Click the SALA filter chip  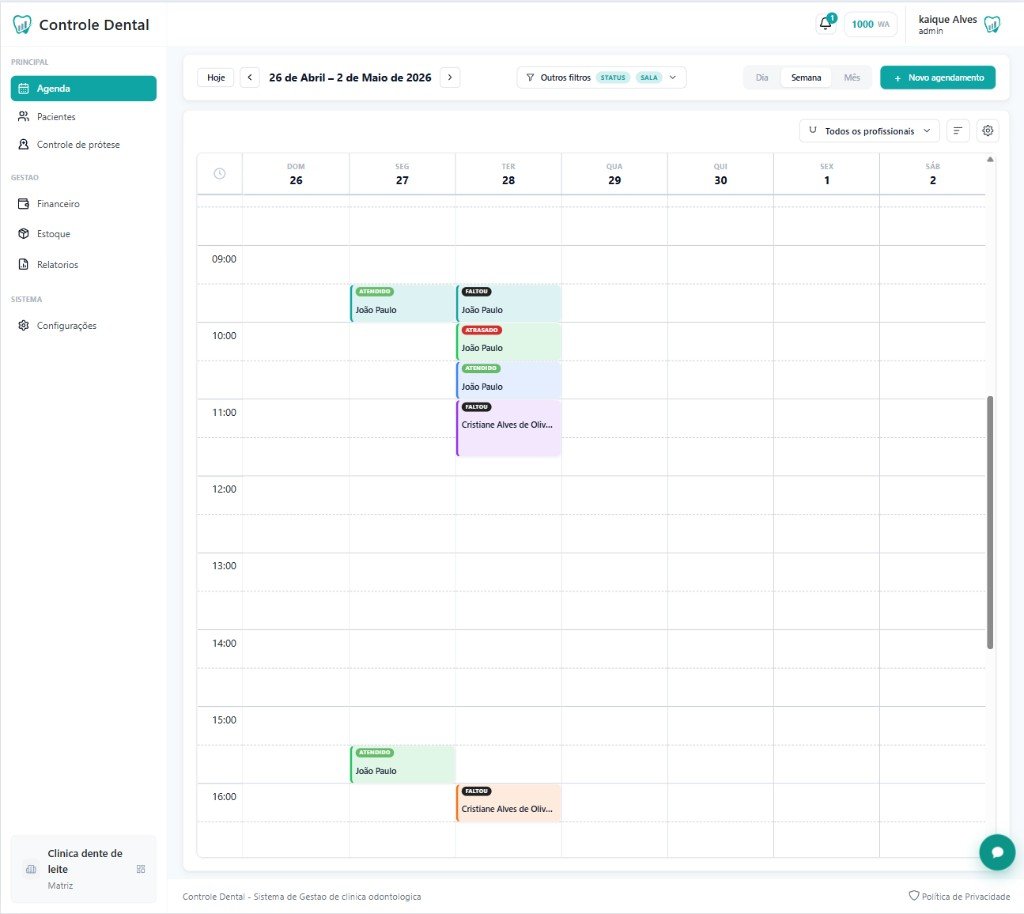(x=648, y=77)
